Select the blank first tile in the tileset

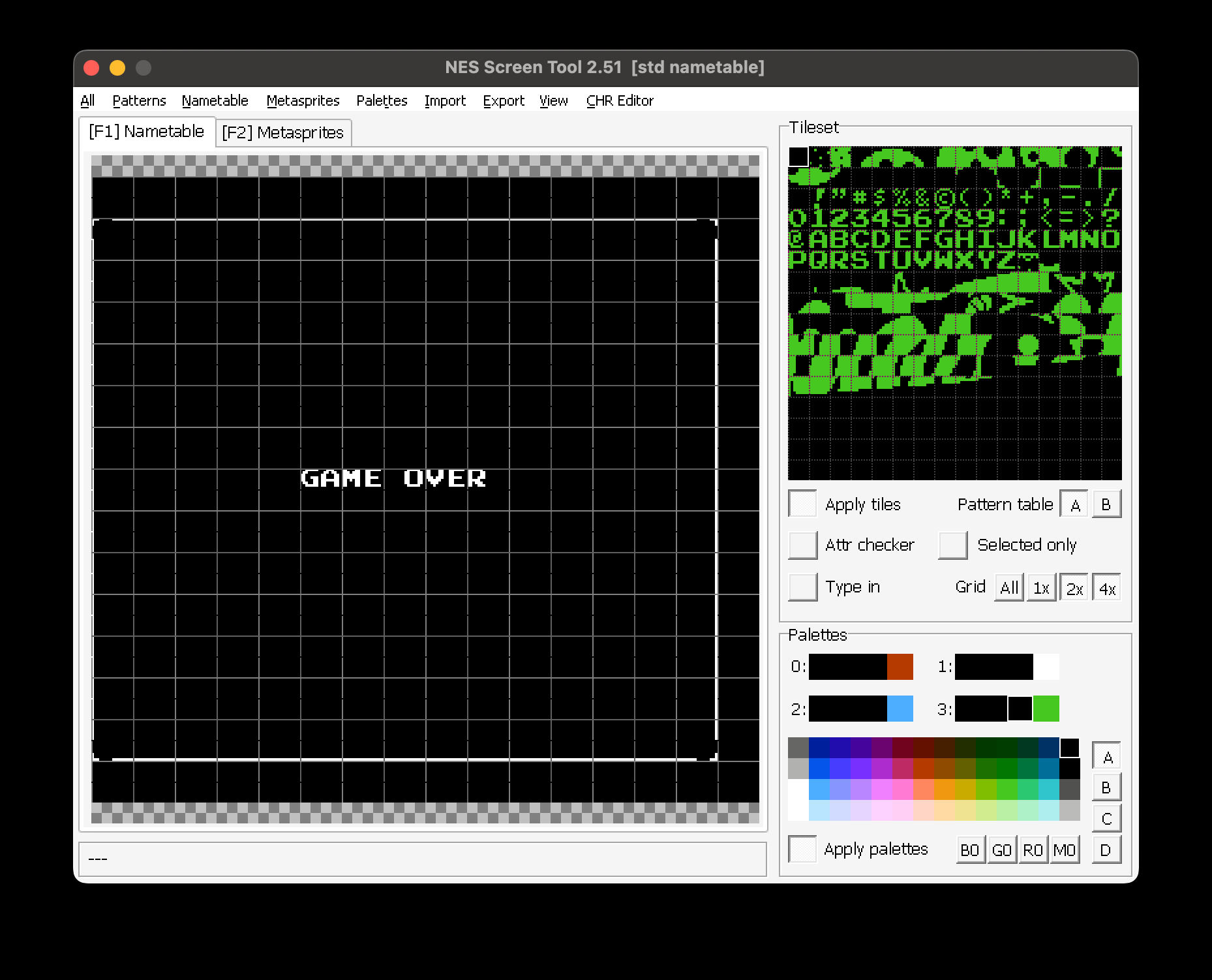[798, 157]
